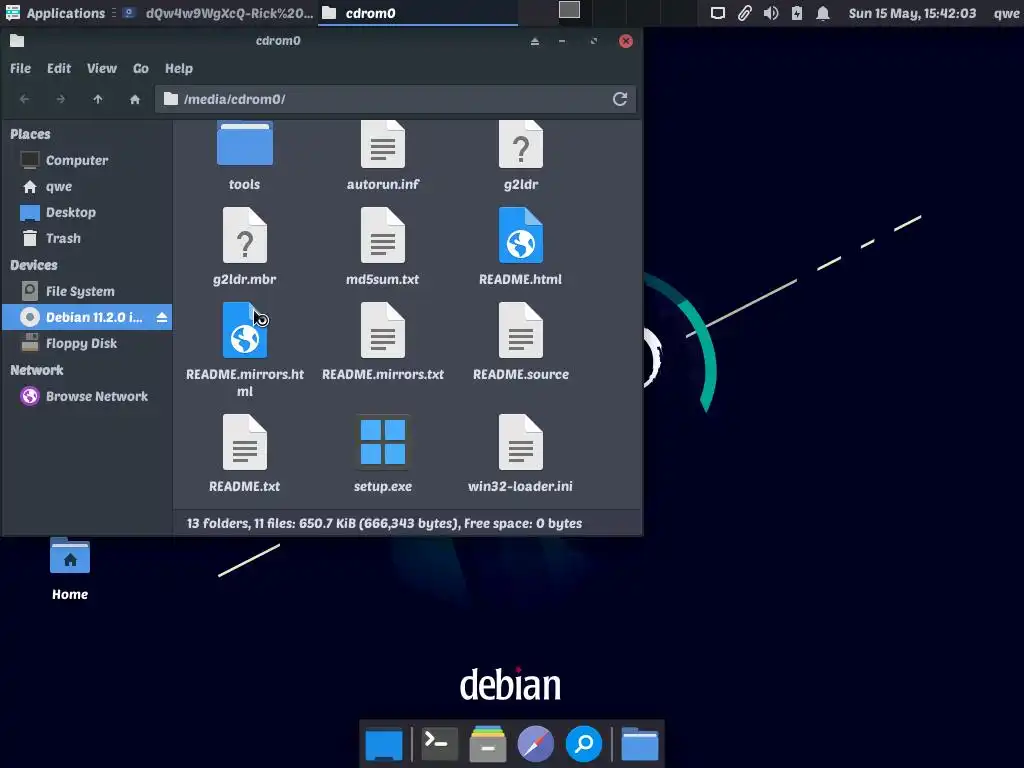Open notifications bell icon
Viewport: 1024px width, 768px height.
823,13
